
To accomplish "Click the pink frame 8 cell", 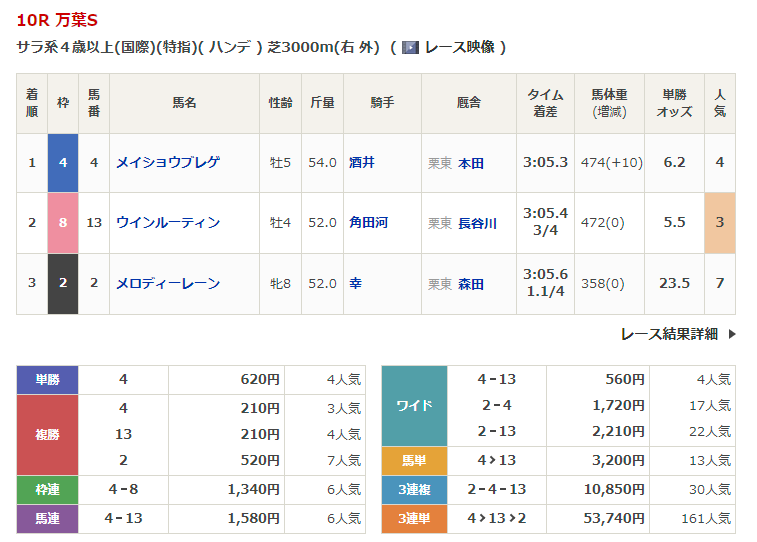I will point(63,223).
